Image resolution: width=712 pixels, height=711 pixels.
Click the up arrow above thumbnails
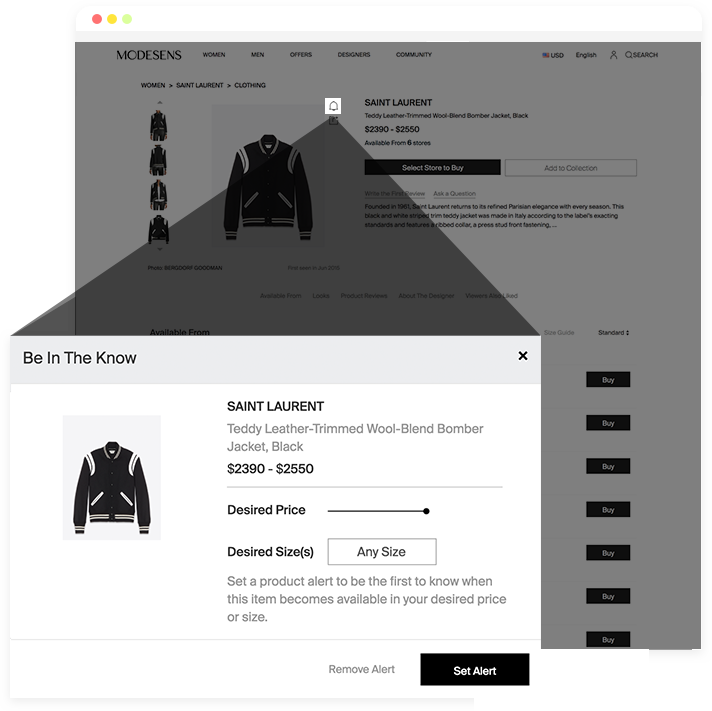pyautogui.click(x=159, y=103)
